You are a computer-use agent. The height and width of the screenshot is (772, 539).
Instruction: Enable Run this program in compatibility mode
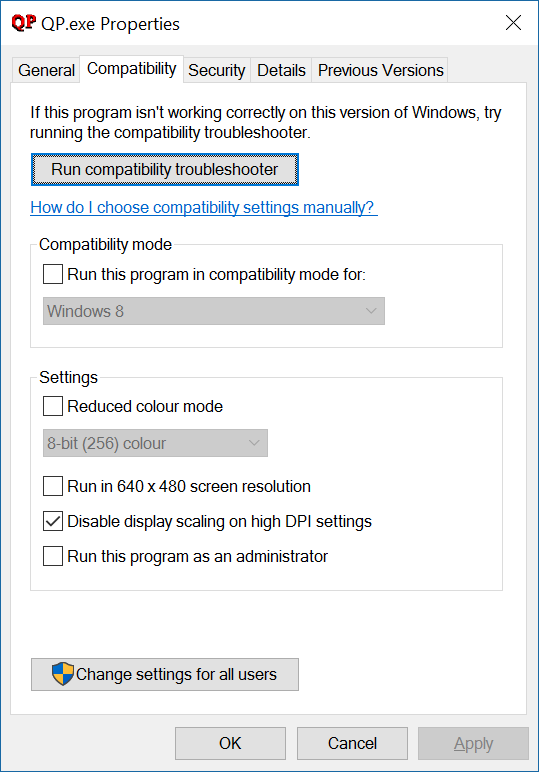(53, 274)
